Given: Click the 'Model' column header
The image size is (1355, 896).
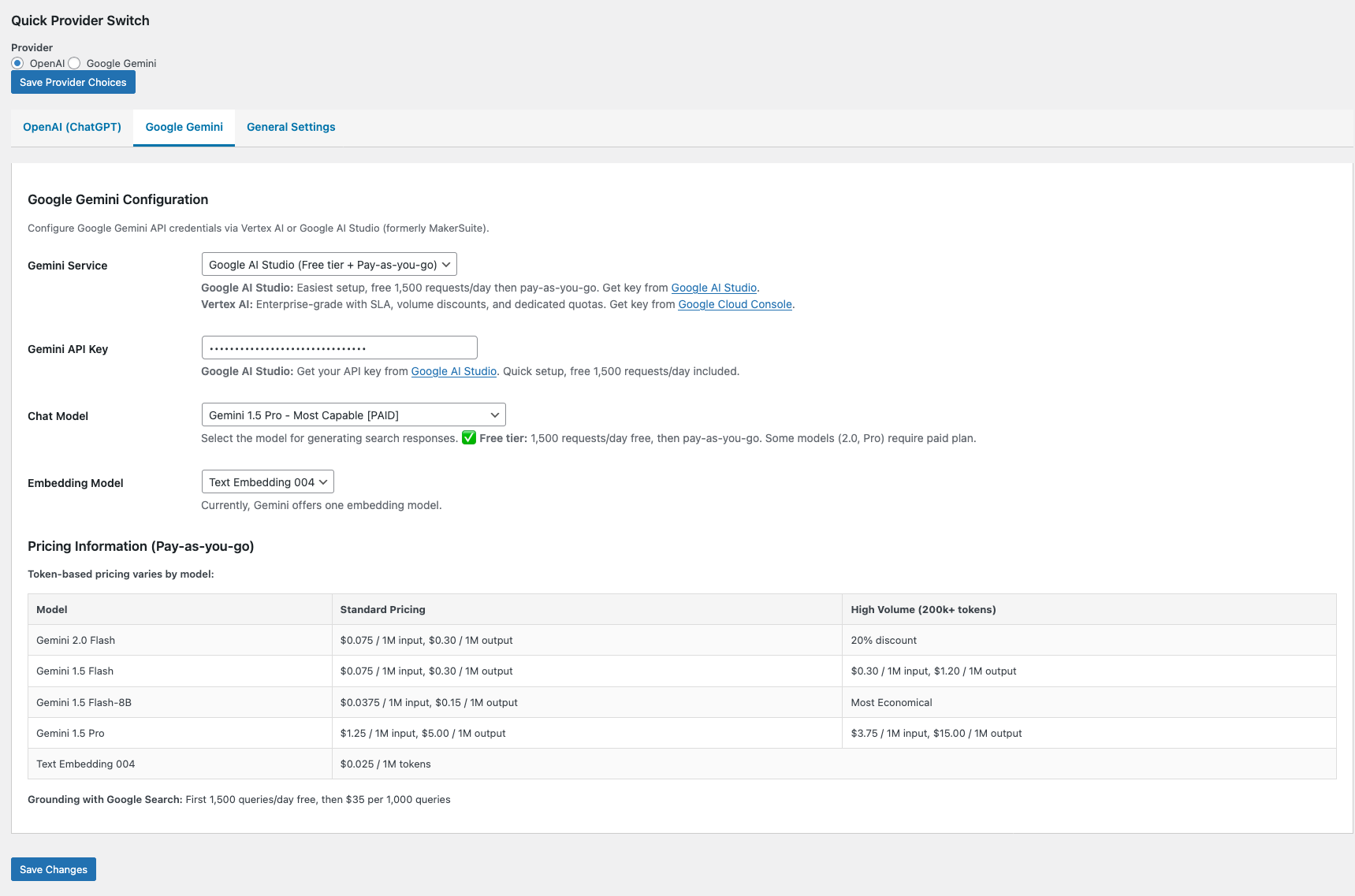Looking at the screenshot, I should (180, 609).
